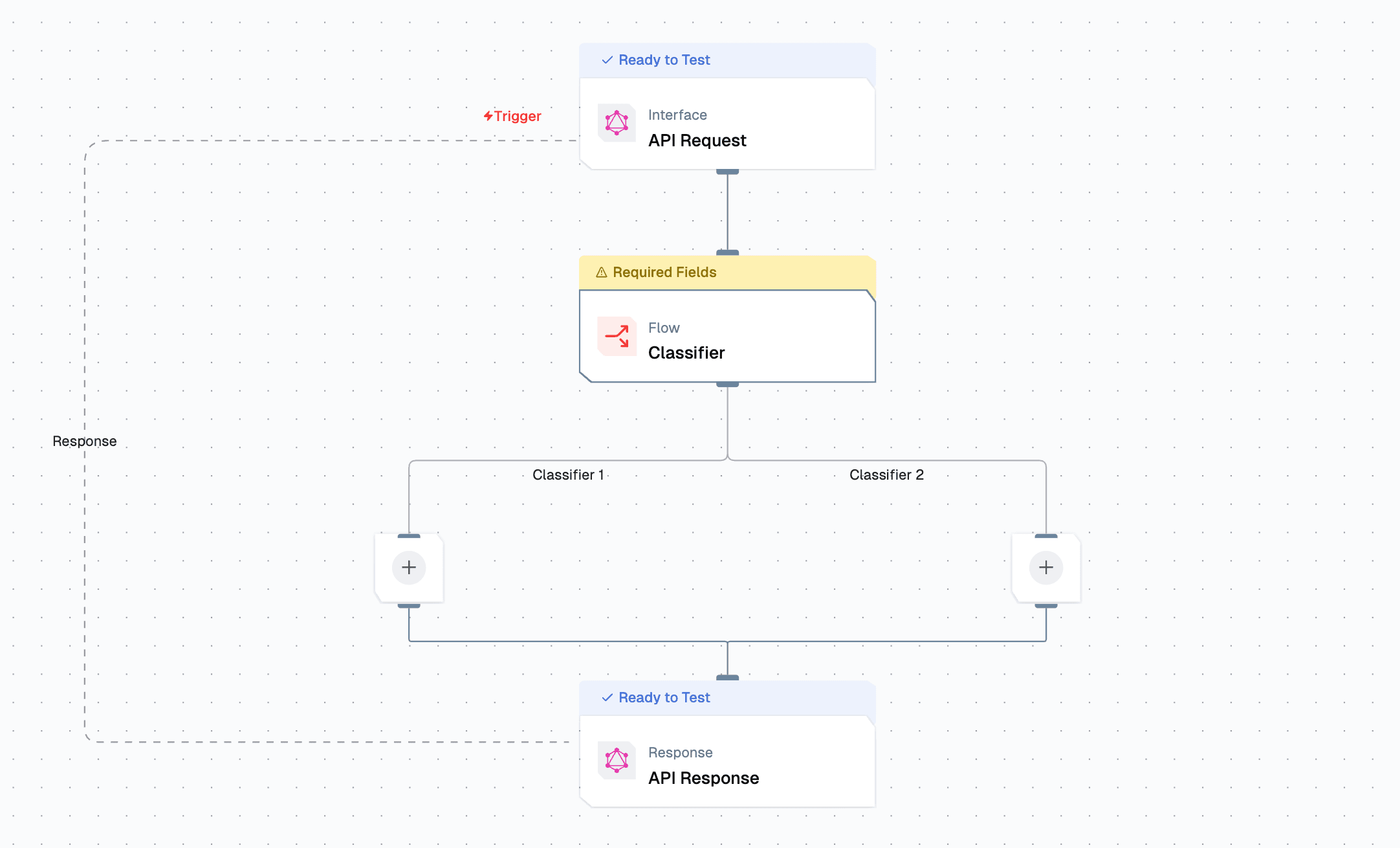This screenshot has width=1400, height=848.
Task: Select the API Request node title
Action: (x=697, y=140)
